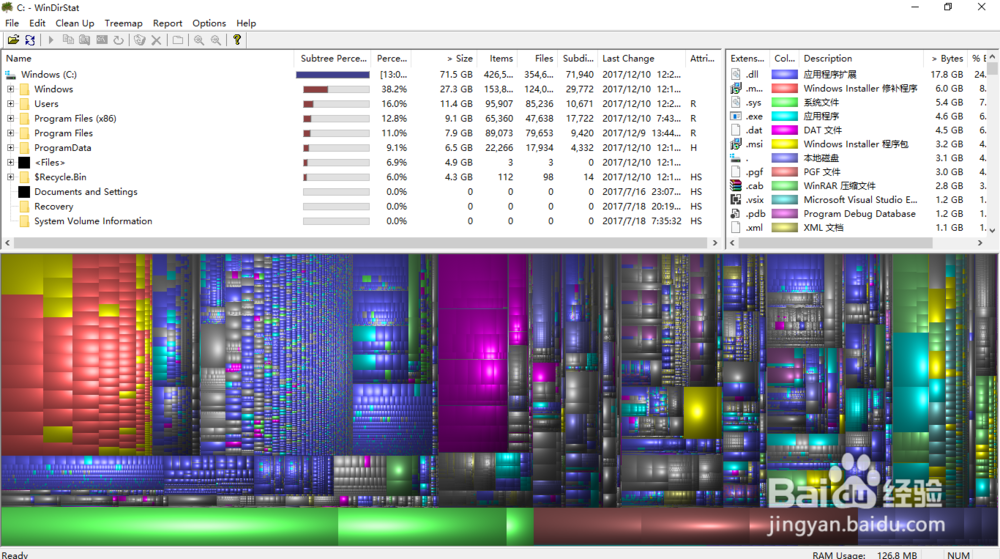Image resolution: width=1000 pixels, height=559 pixels.
Task: Click the Delete to Recycle Bin icon
Action: click(x=139, y=40)
